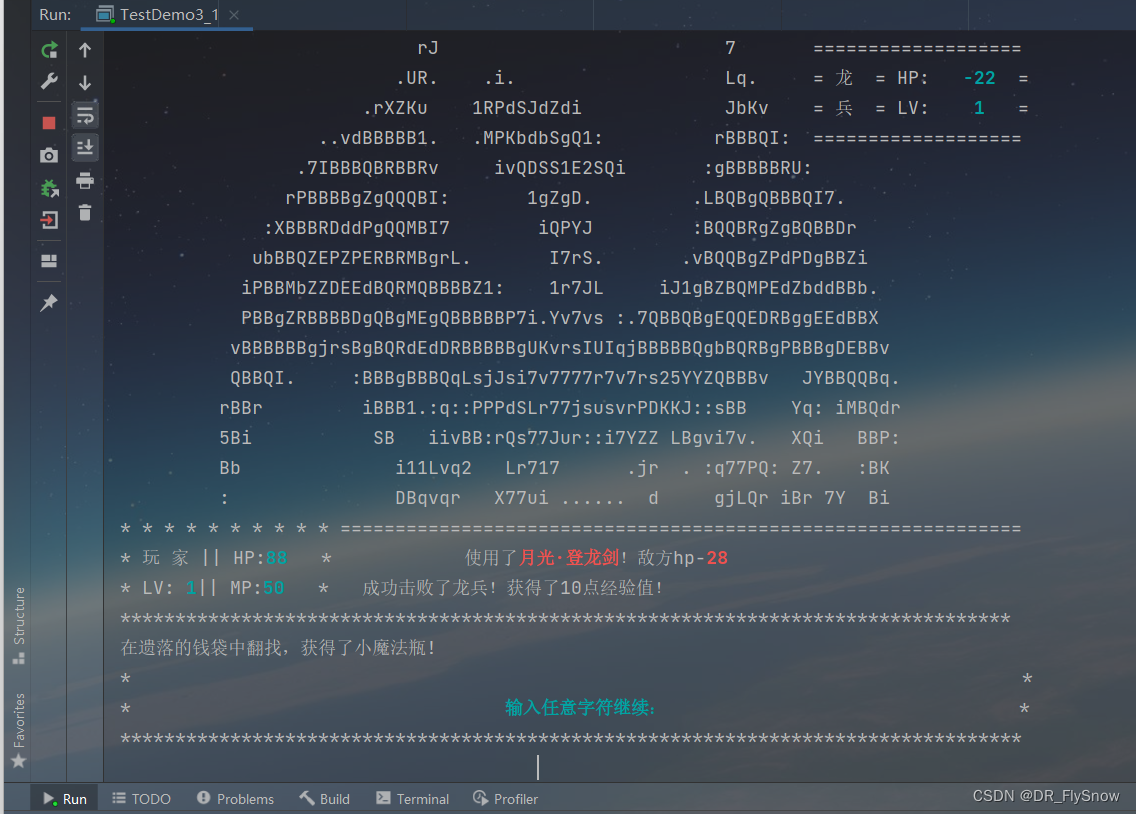The image size is (1136, 814).
Task: Stop the running process red square
Action: [x=49, y=122]
